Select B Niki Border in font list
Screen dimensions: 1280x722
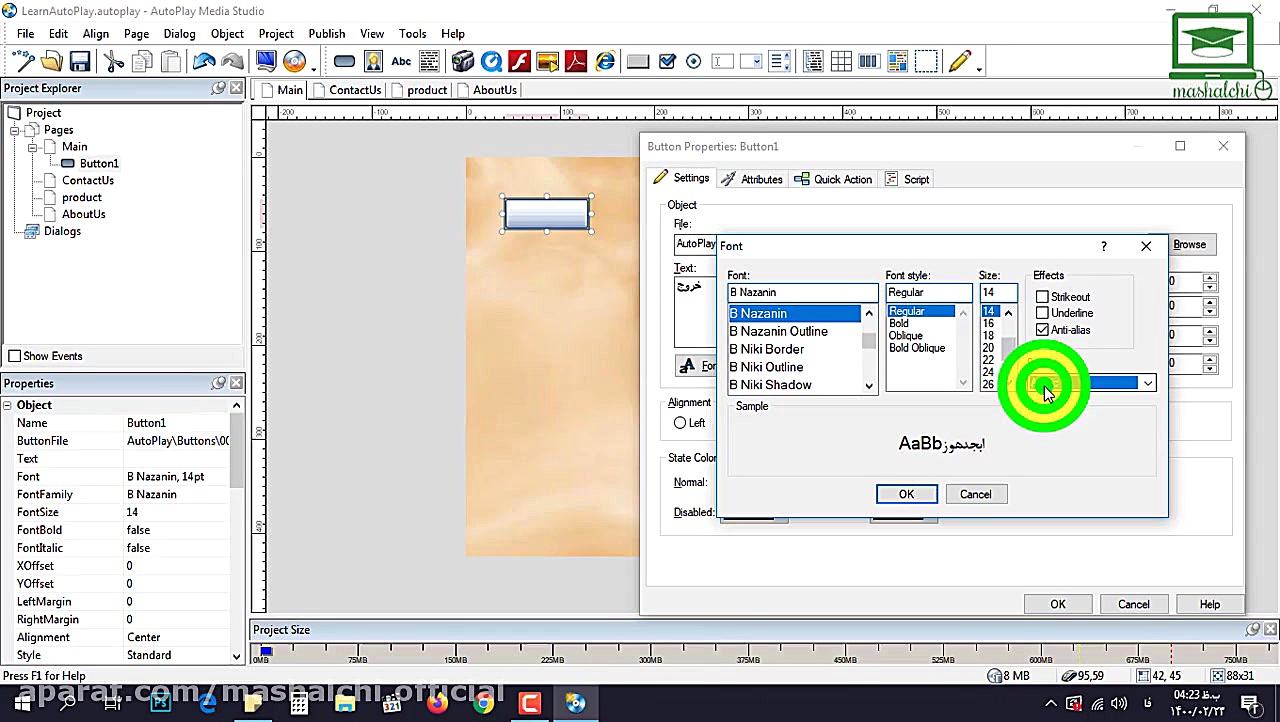(x=766, y=349)
